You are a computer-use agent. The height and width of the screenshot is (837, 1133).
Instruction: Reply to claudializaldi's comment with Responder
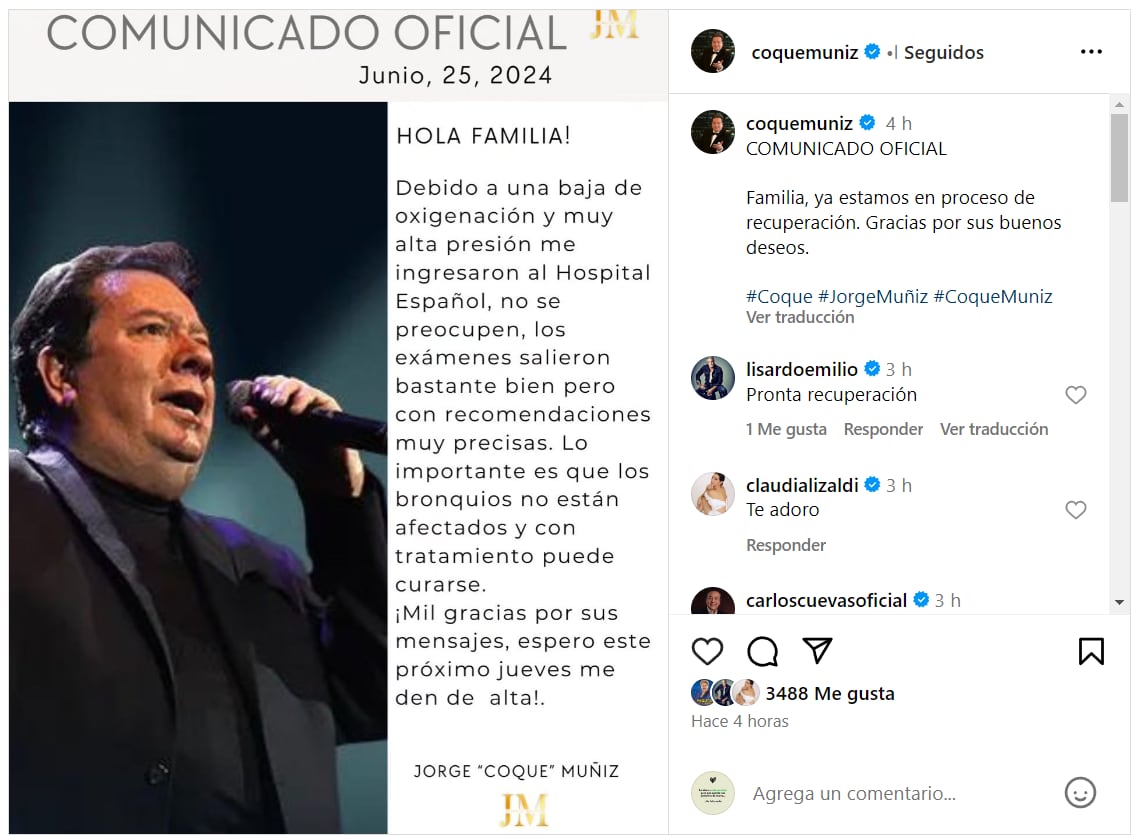tap(785, 545)
